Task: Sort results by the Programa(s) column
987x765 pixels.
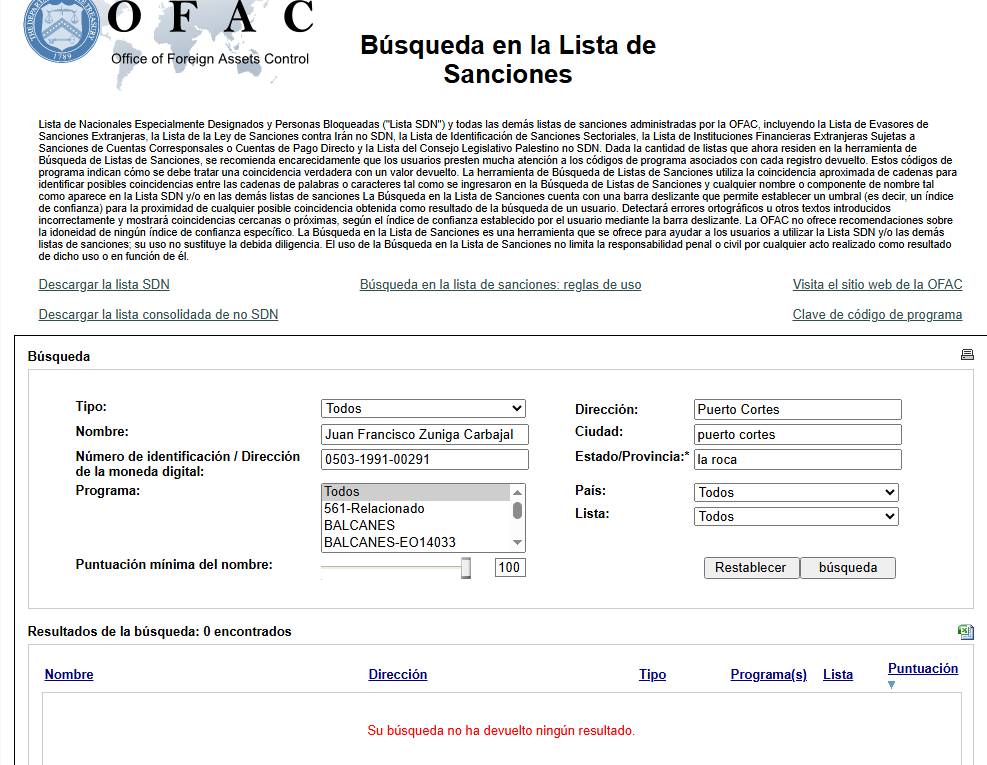Action: [x=768, y=674]
